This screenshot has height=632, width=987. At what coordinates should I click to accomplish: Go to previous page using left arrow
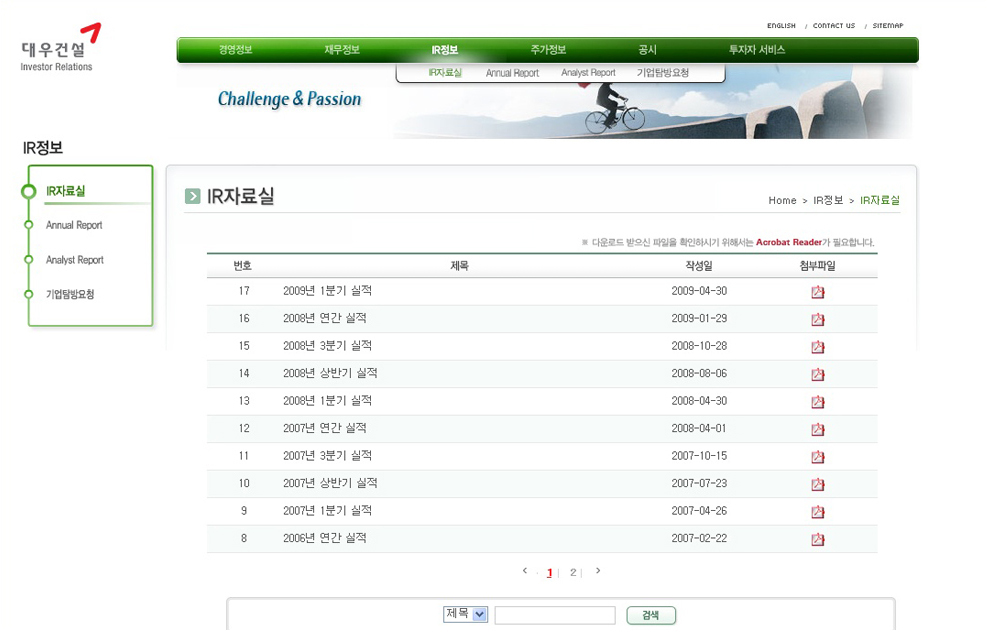pyautogui.click(x=525, y=571)
